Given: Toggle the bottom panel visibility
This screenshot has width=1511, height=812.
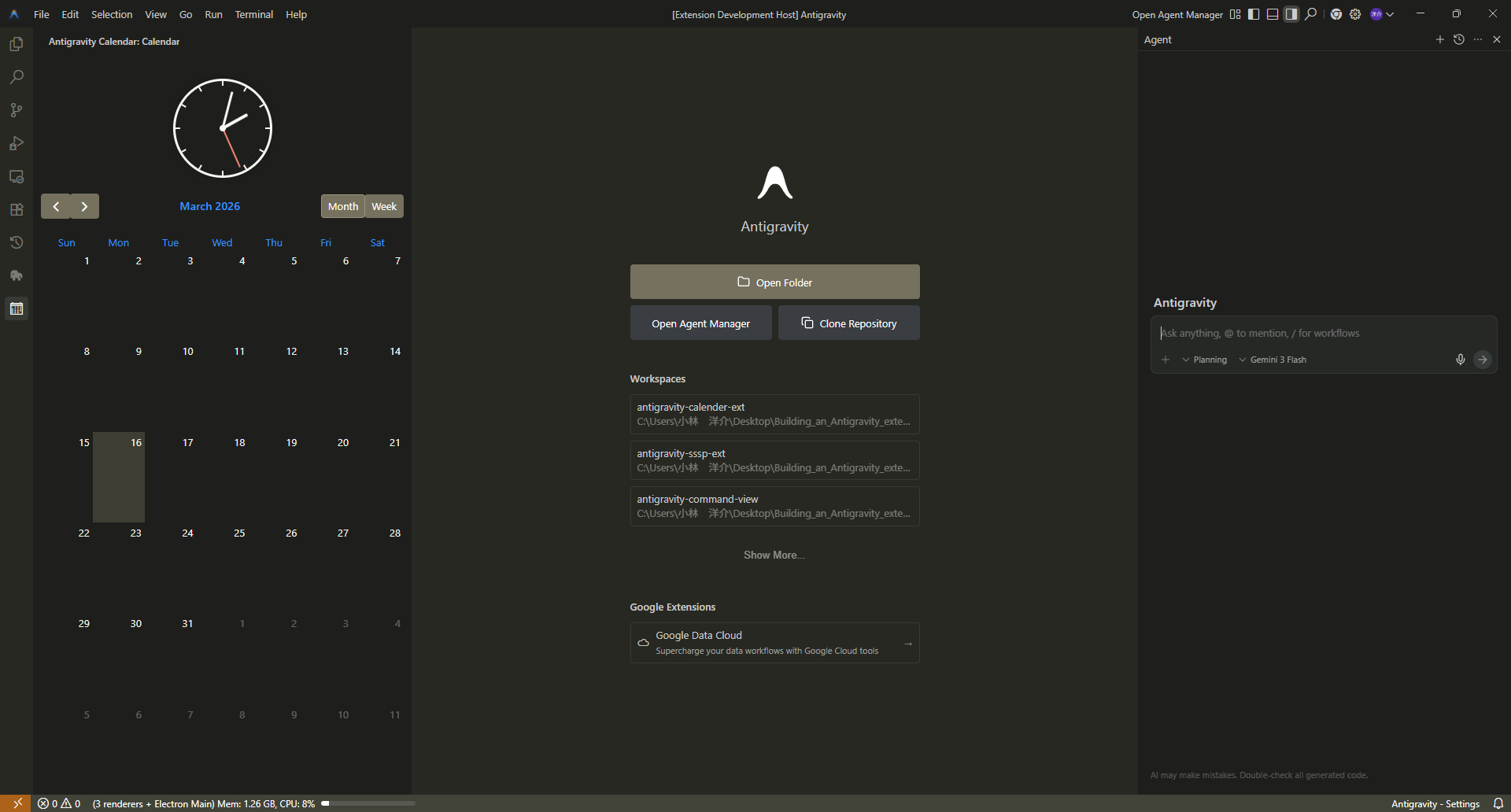Looking at the screenshot, I should tap(1273, 14).
